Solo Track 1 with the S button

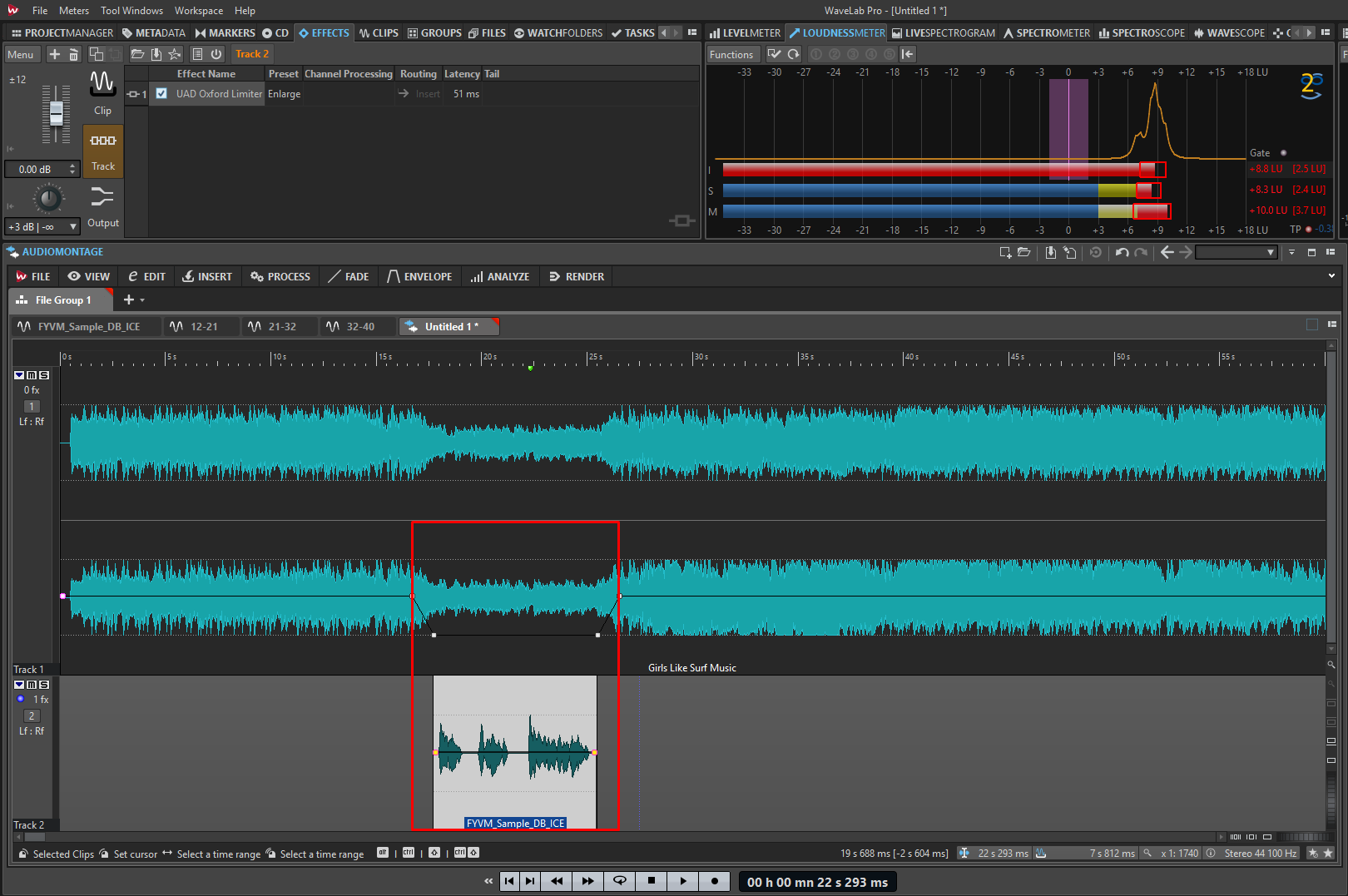tap(44, 375)
